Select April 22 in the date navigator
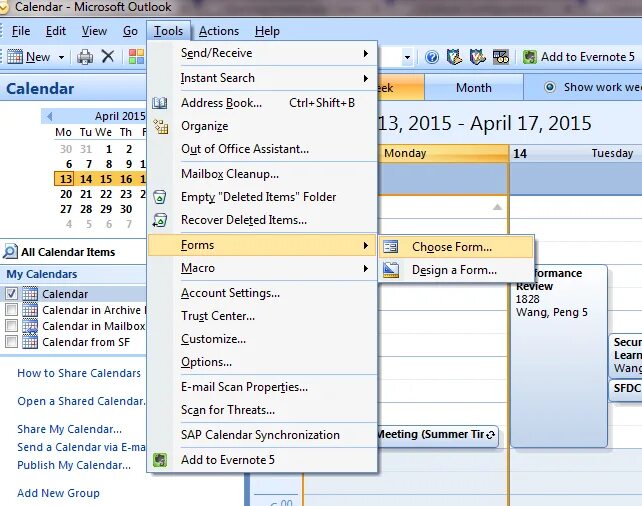 coord(106,194)
